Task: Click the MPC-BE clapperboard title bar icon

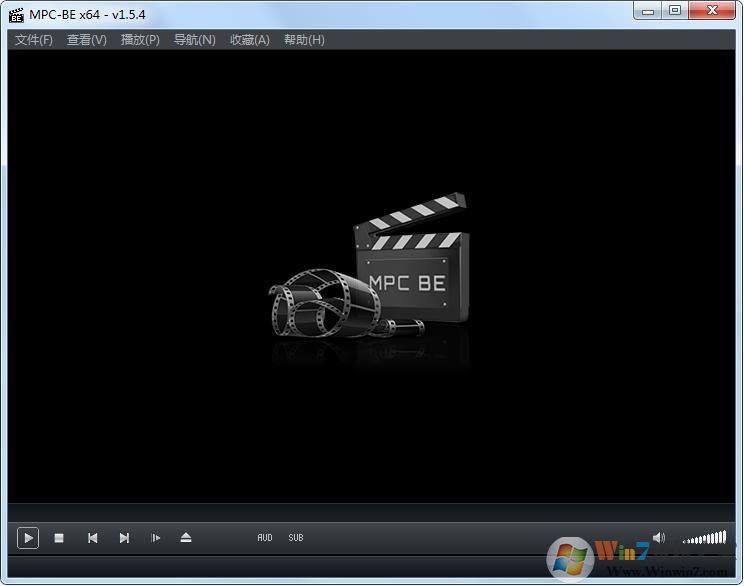Action: [16, 14]
